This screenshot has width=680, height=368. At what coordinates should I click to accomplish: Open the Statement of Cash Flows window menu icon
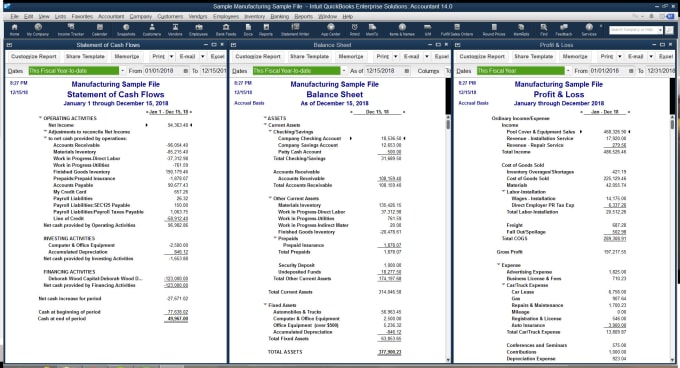(x=9, y=45)
